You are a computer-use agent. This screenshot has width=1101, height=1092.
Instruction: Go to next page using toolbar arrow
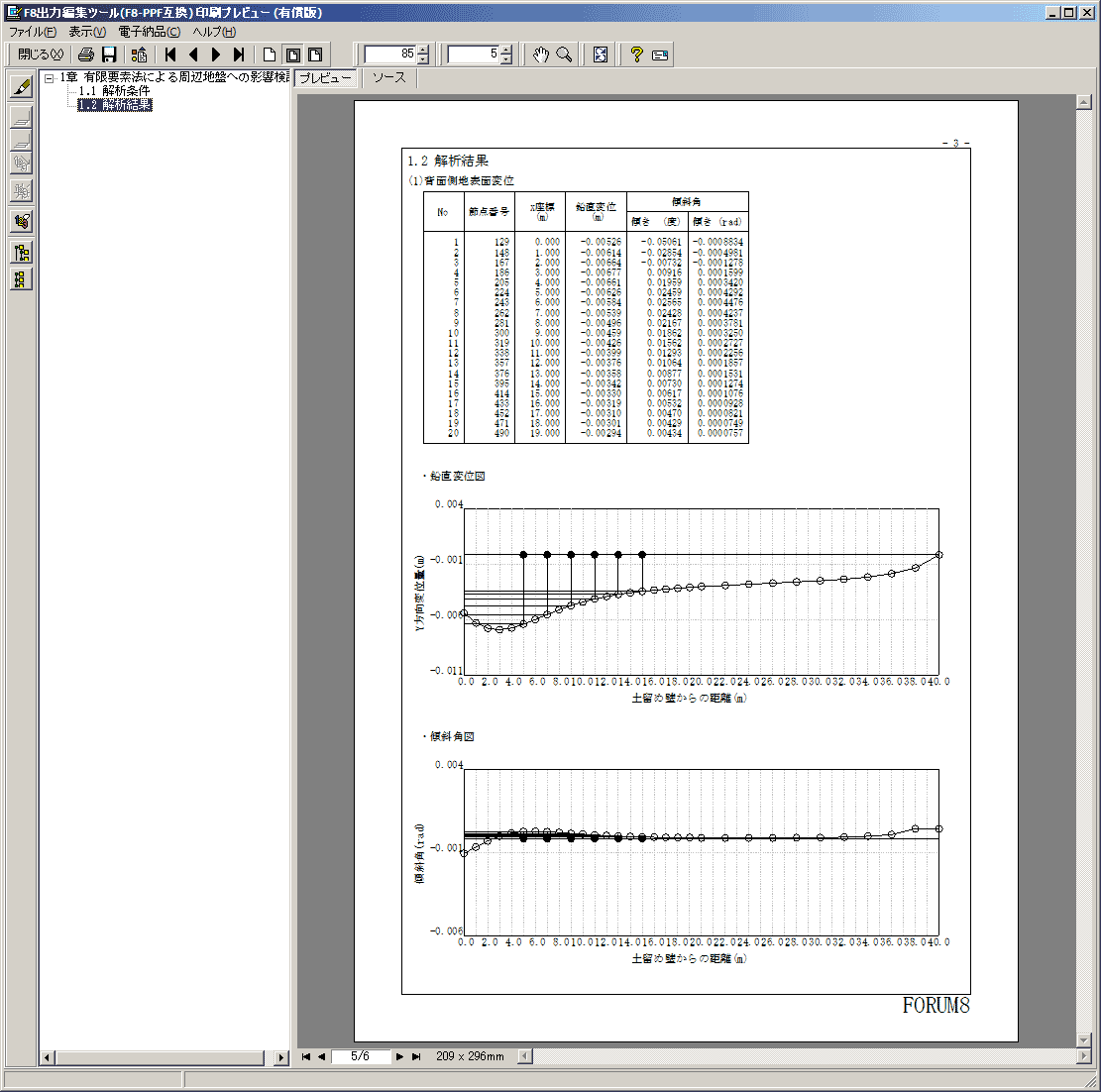tap(216, 55)
